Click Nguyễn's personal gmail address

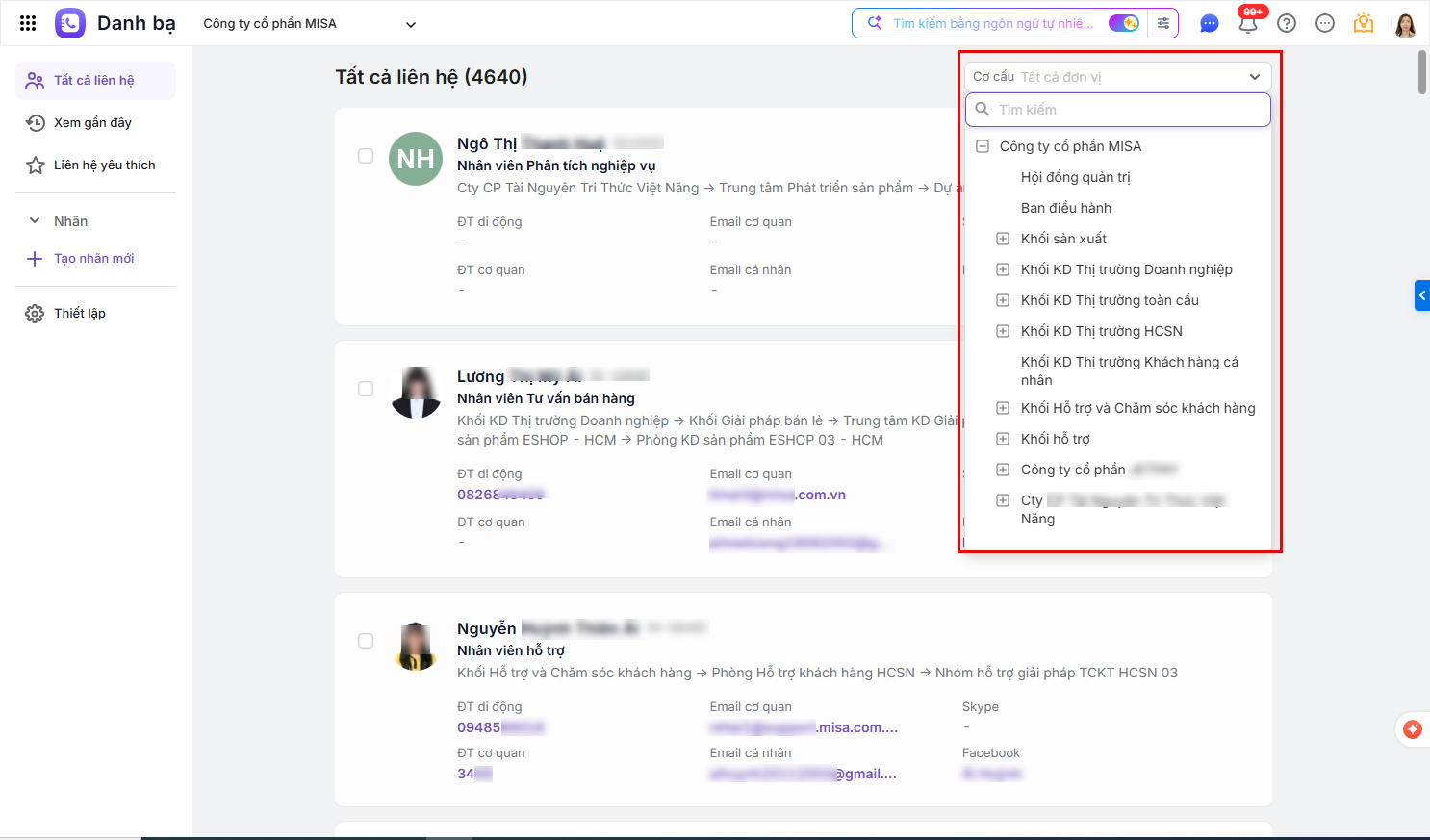coord(803,774)
